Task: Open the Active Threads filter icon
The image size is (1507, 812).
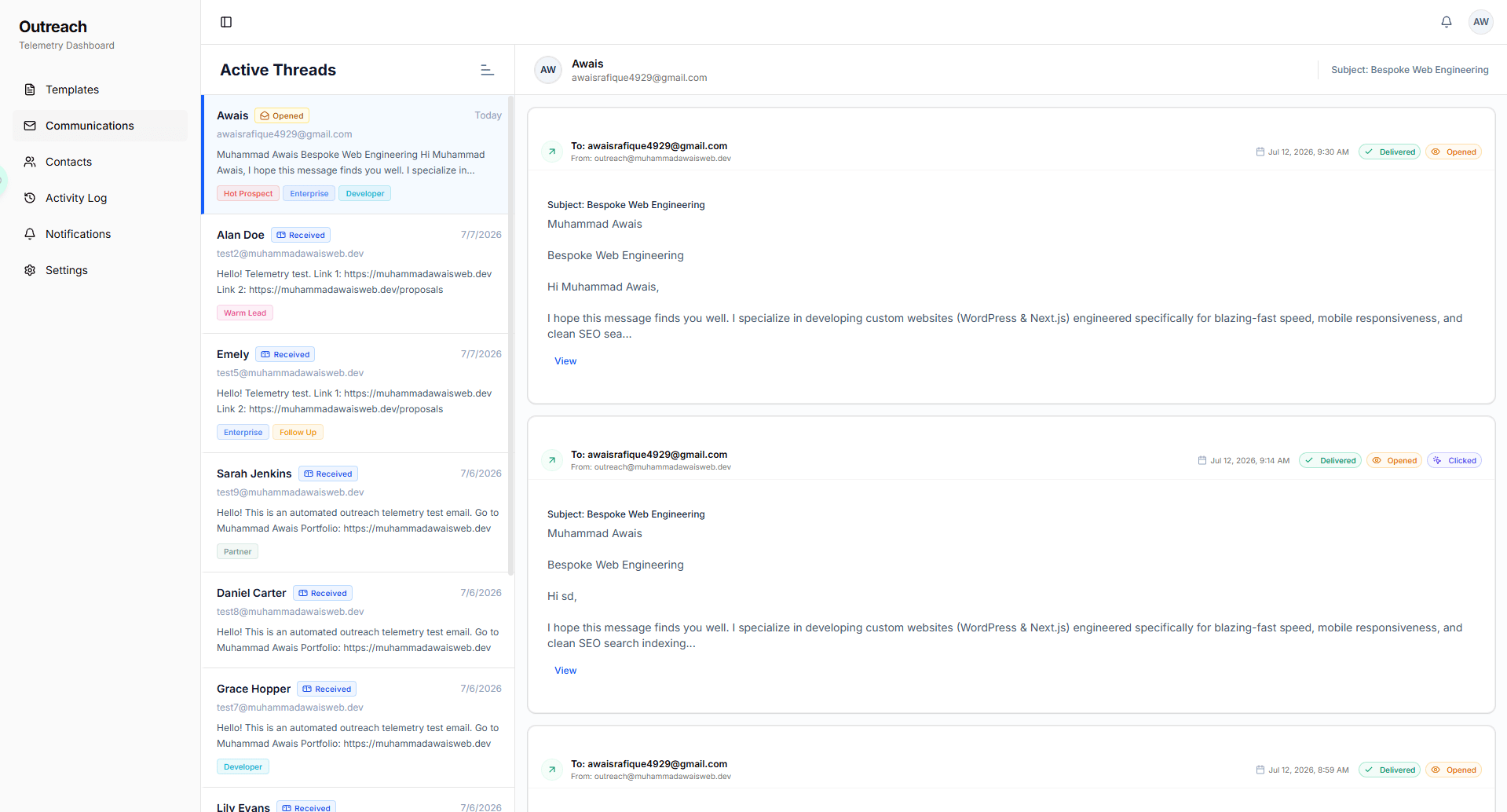Action: click(x=487, y=70)
